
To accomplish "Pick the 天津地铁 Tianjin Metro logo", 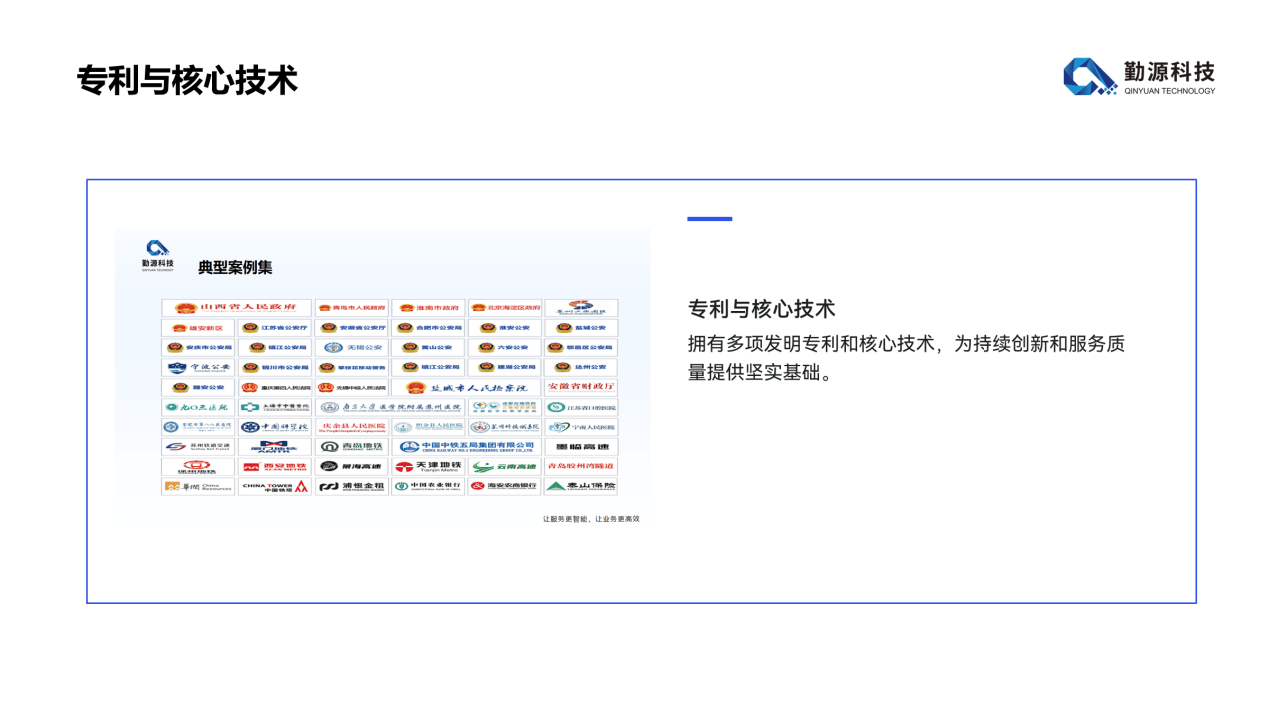I will click(x=428, y=467).
